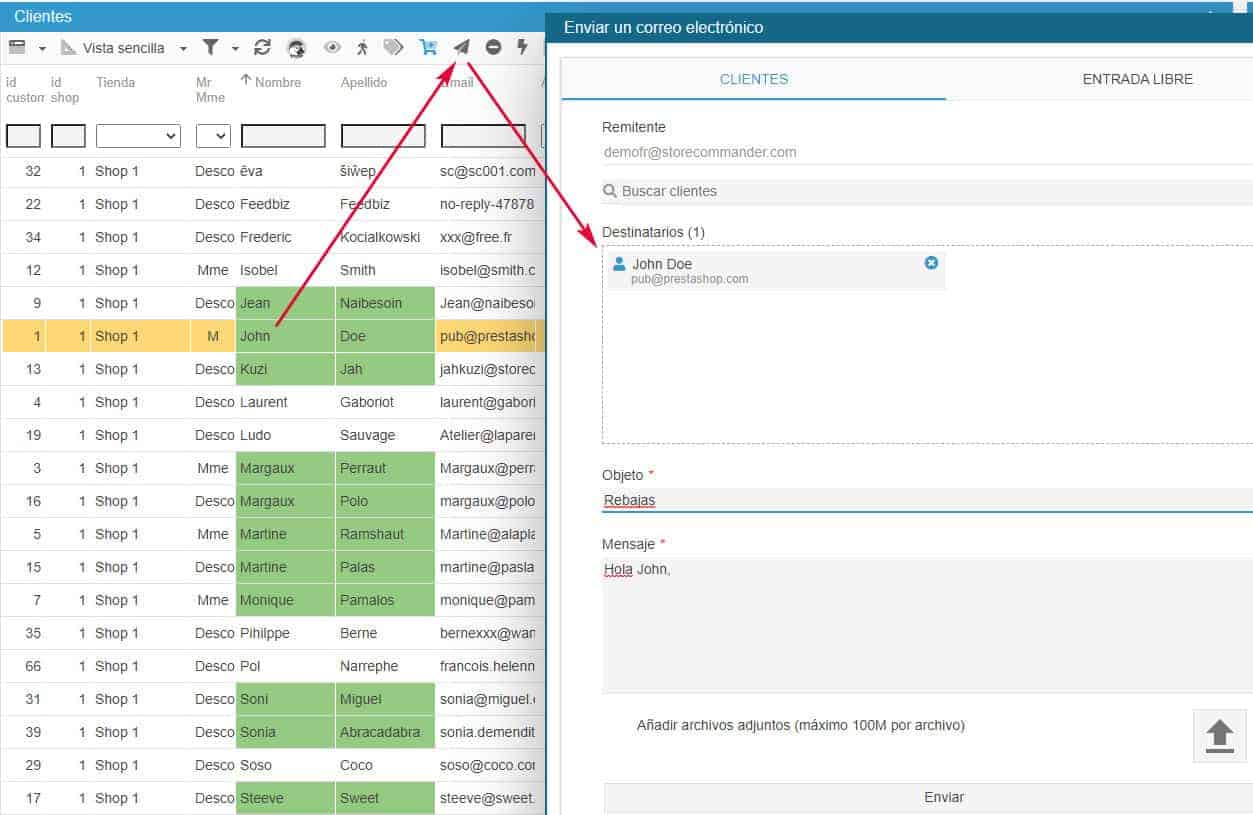Click the refresh icon in Clientes toolbar
Viewport: 1253px width, 815px height.
point(263,47)
